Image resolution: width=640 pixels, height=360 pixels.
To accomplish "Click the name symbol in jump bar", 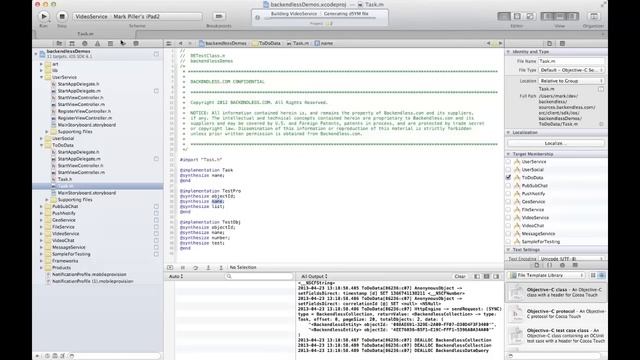I will pos(324,43).
